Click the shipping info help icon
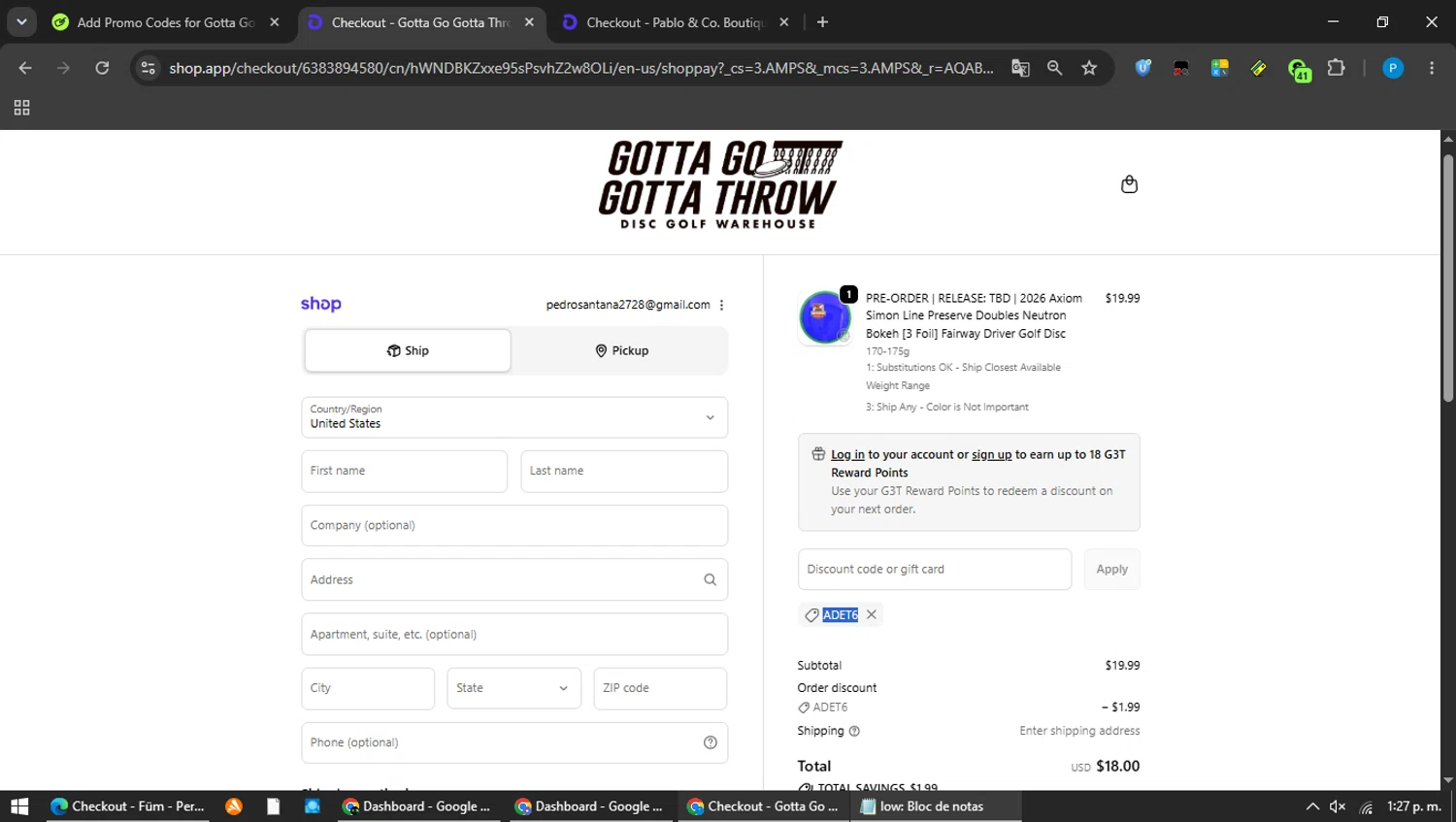The image size is (1456, 822). 854,731
